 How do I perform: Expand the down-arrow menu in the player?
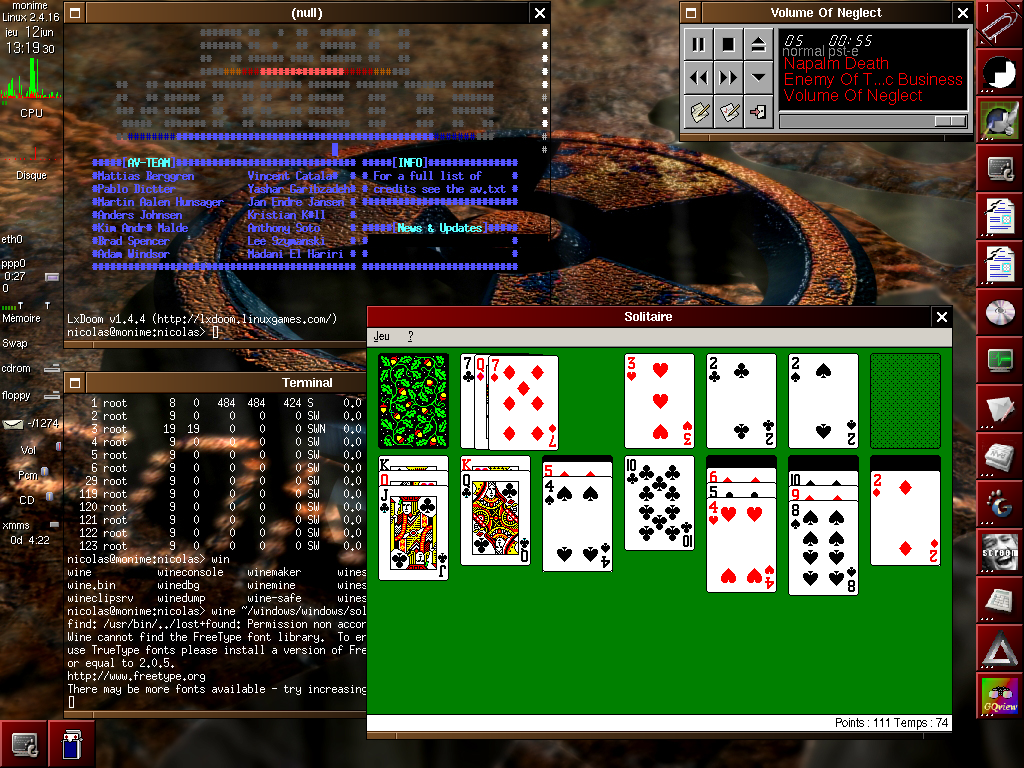coord(759,77)
